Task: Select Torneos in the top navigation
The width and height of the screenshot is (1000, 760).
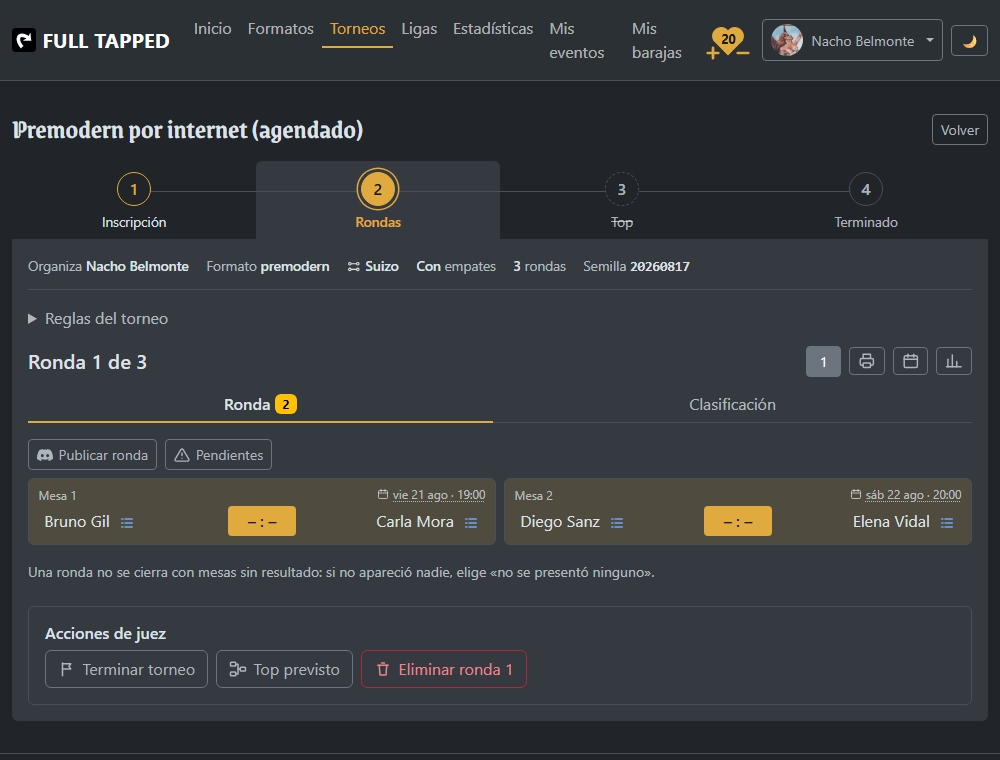Action: click(357, 29)
